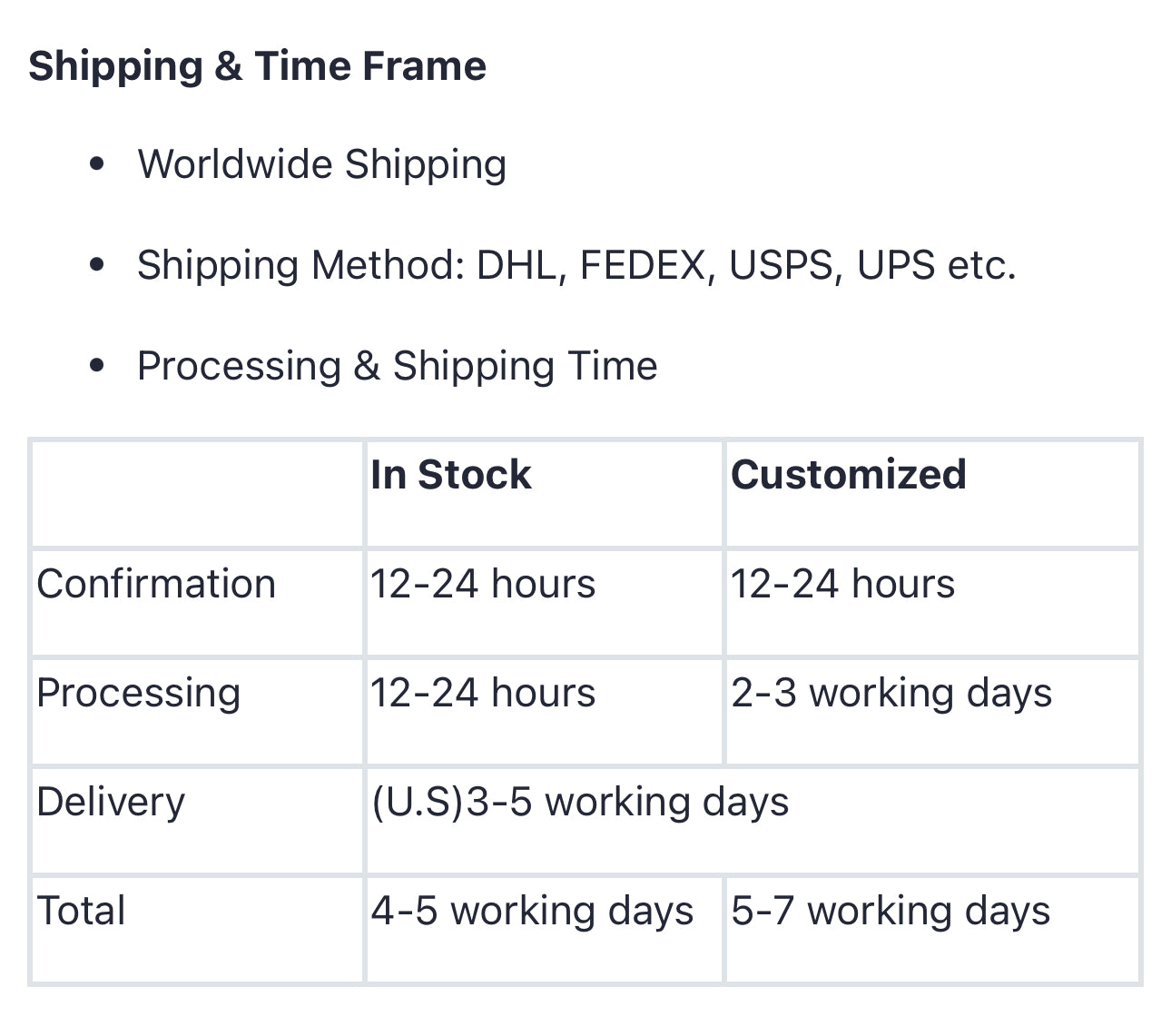Click the Total row label
The height and width of the screenshot is (1036, 1171).
point(81,911)
